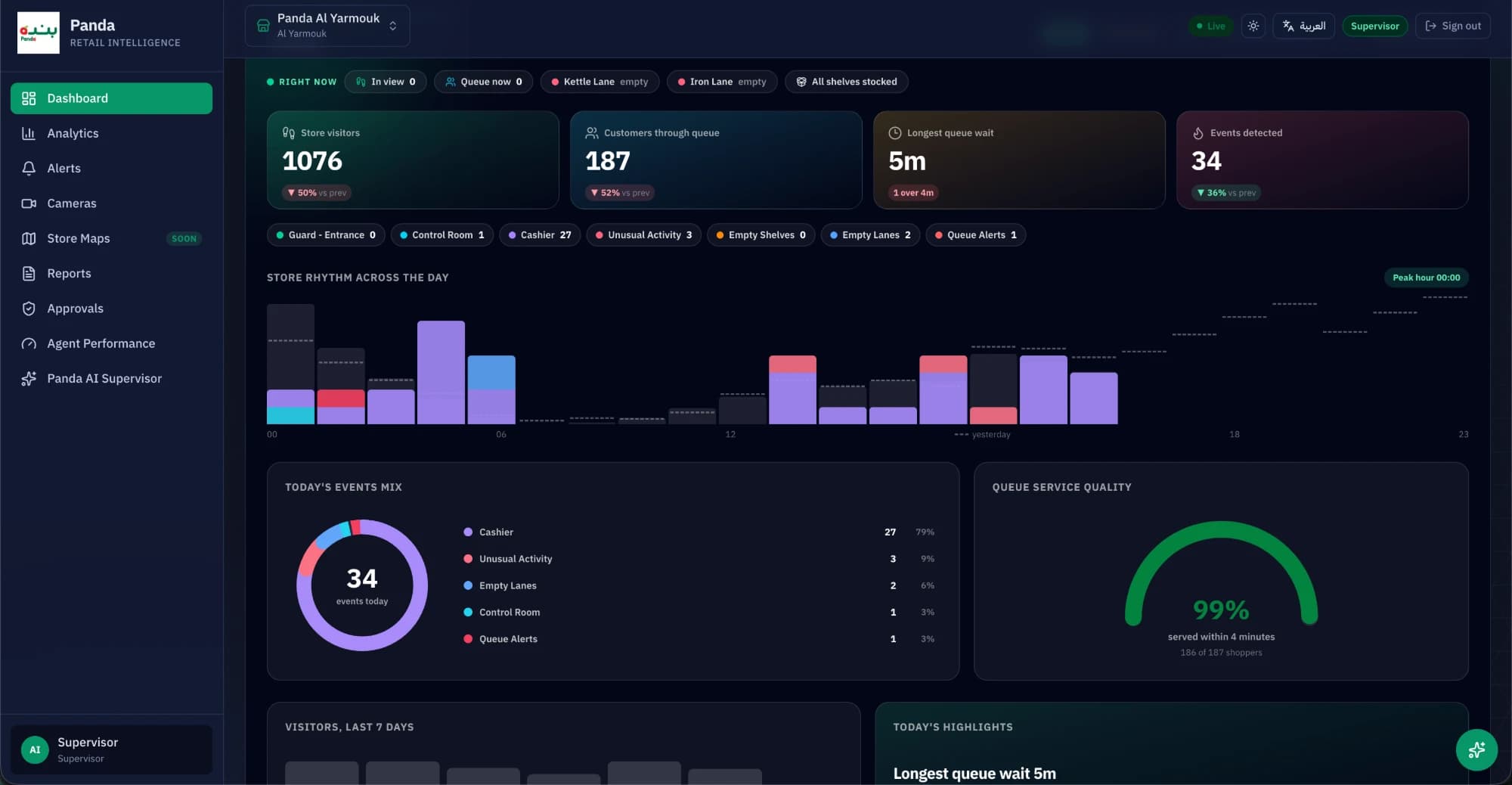Open Panda AI Supervisor
Viewport: 1512px width, 785px height.
pyautogui.click(x=111, y=378)
